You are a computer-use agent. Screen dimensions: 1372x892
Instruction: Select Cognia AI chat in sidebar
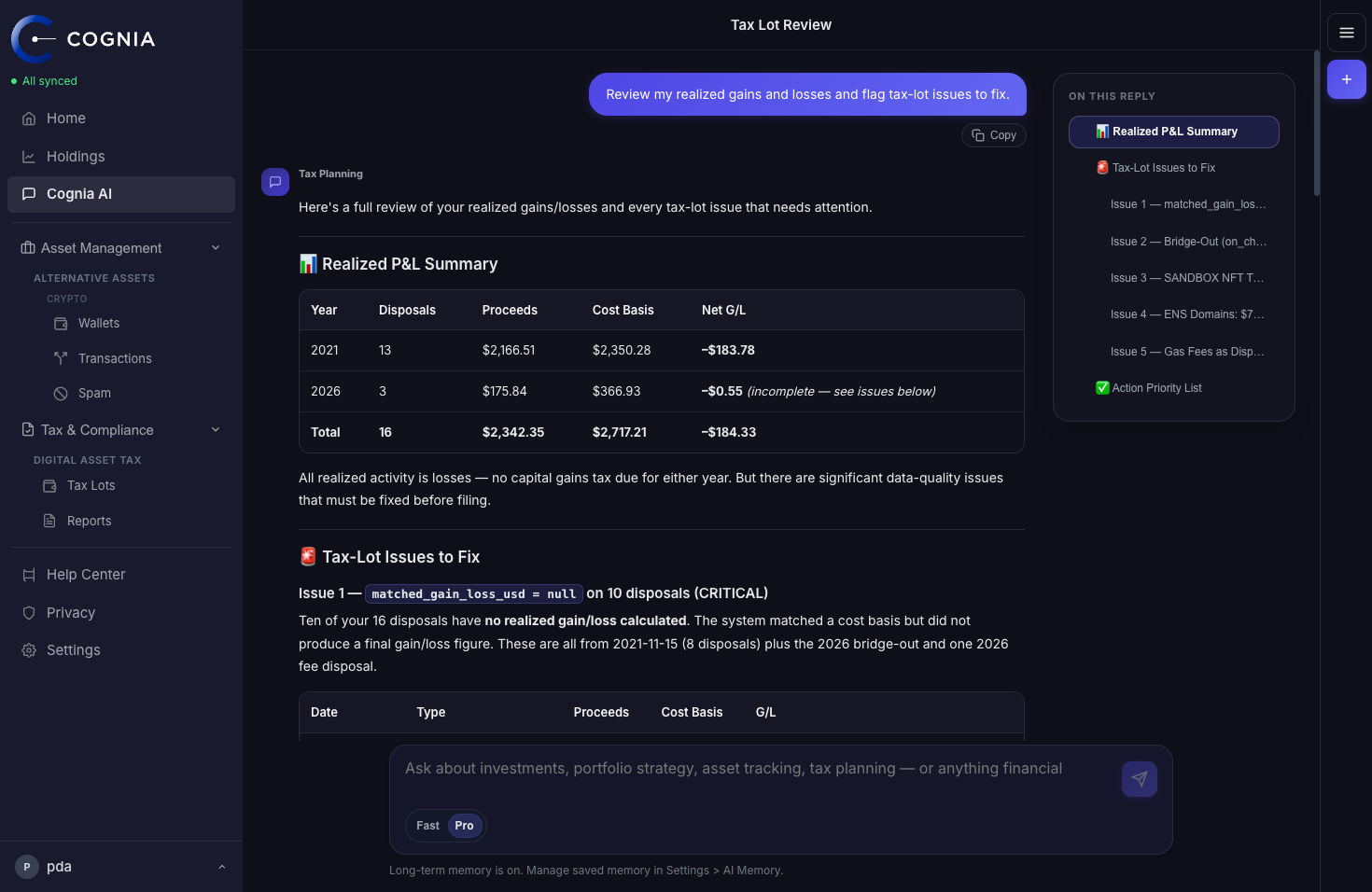tap(121, 194)
